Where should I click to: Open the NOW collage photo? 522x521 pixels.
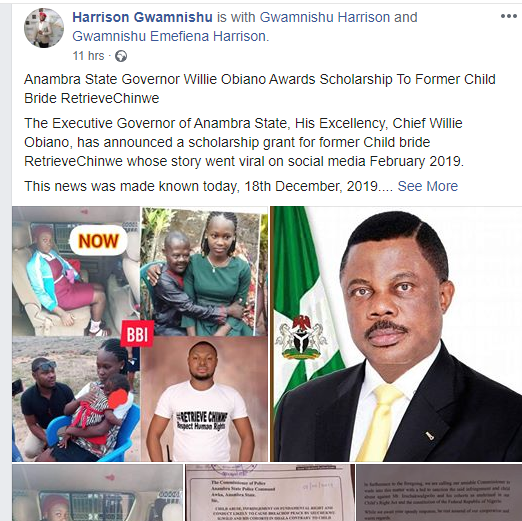pos(140,334)
